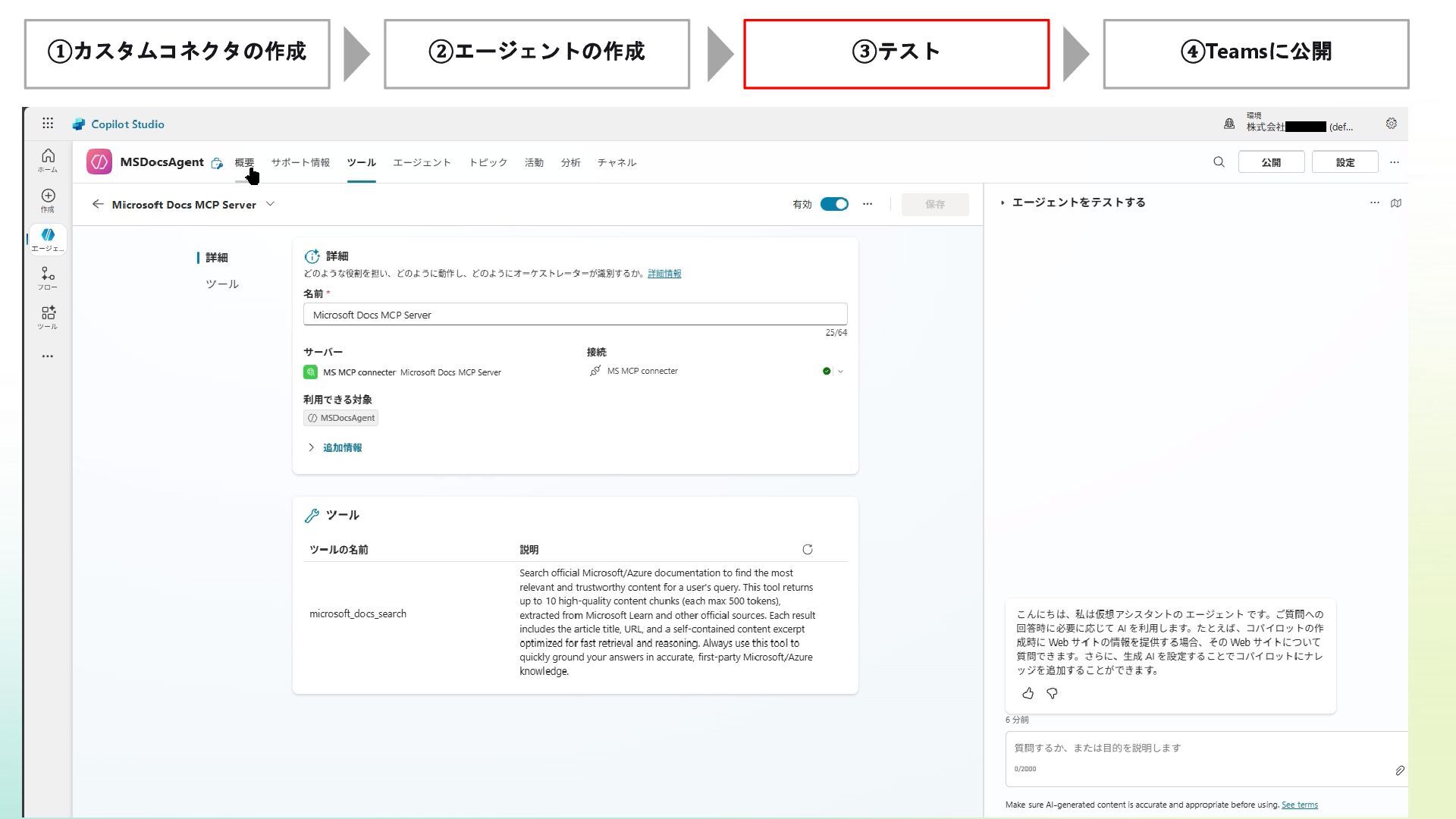Refresh the tool list
The image size is (1456, 819).
807,549
